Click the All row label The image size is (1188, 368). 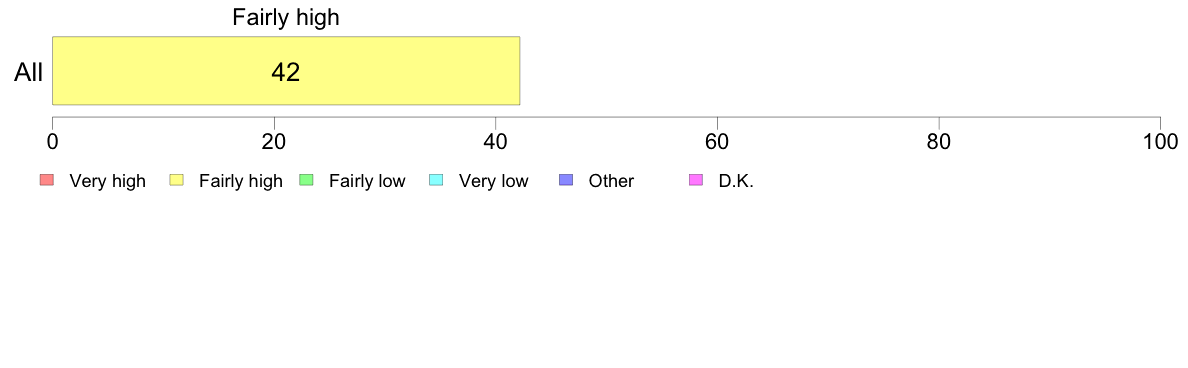tap(29, 72)
